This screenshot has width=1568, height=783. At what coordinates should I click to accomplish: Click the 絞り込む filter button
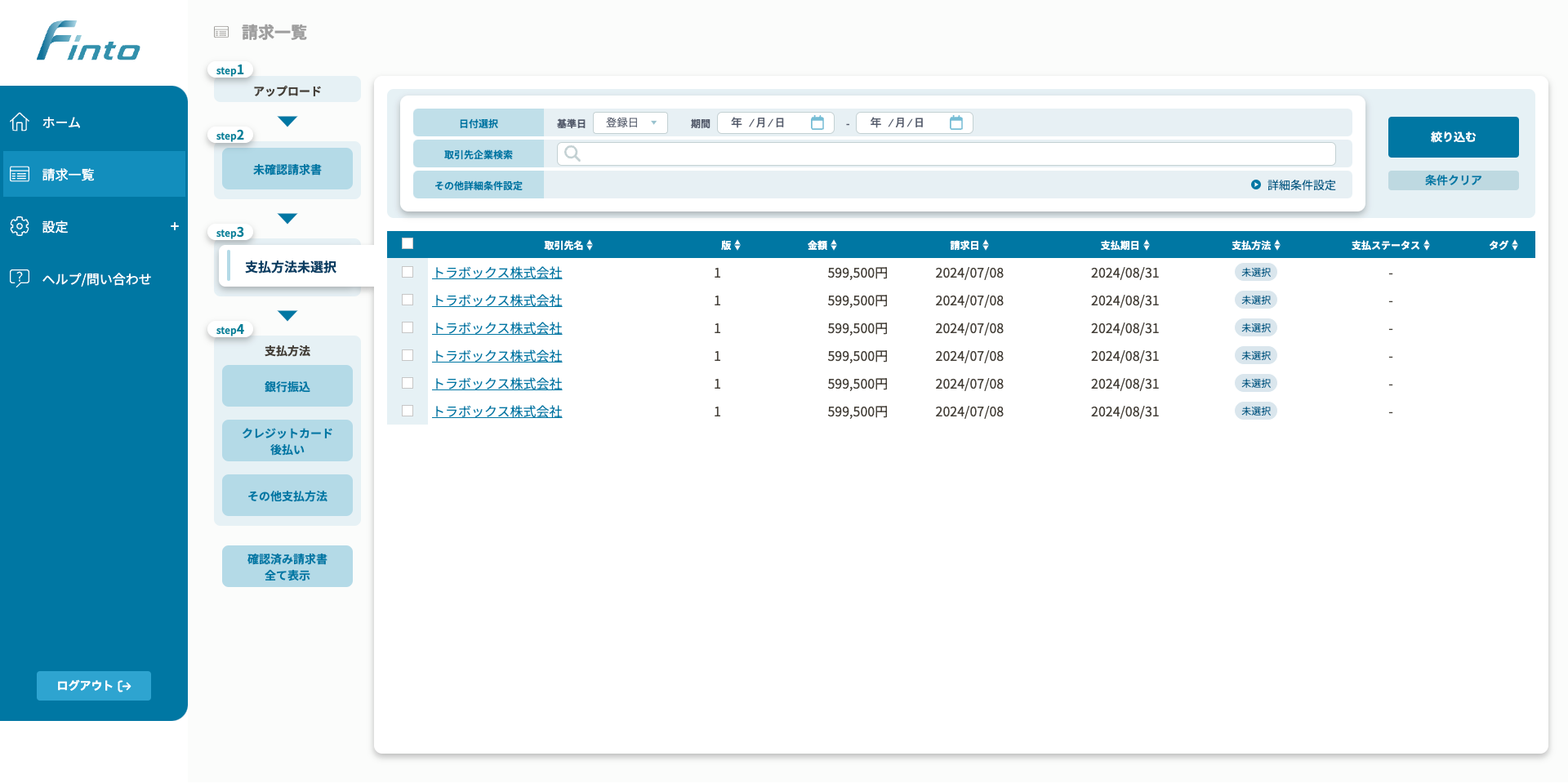pos(1454,137)
